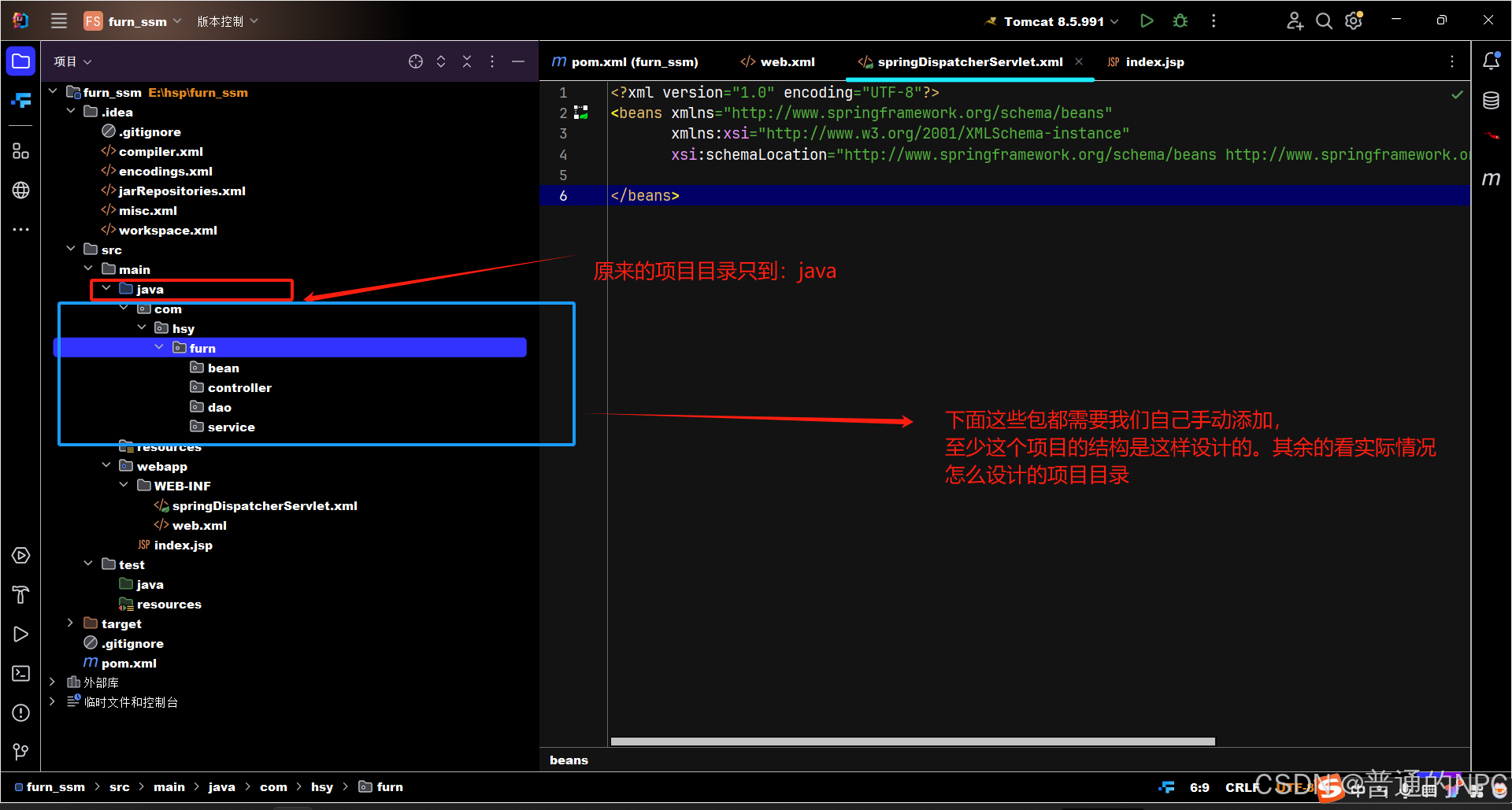The image size is (1512, 810).
Task: Open Tomcat 8.5.991 run configuration dropdown
Action: (1052, 21)
